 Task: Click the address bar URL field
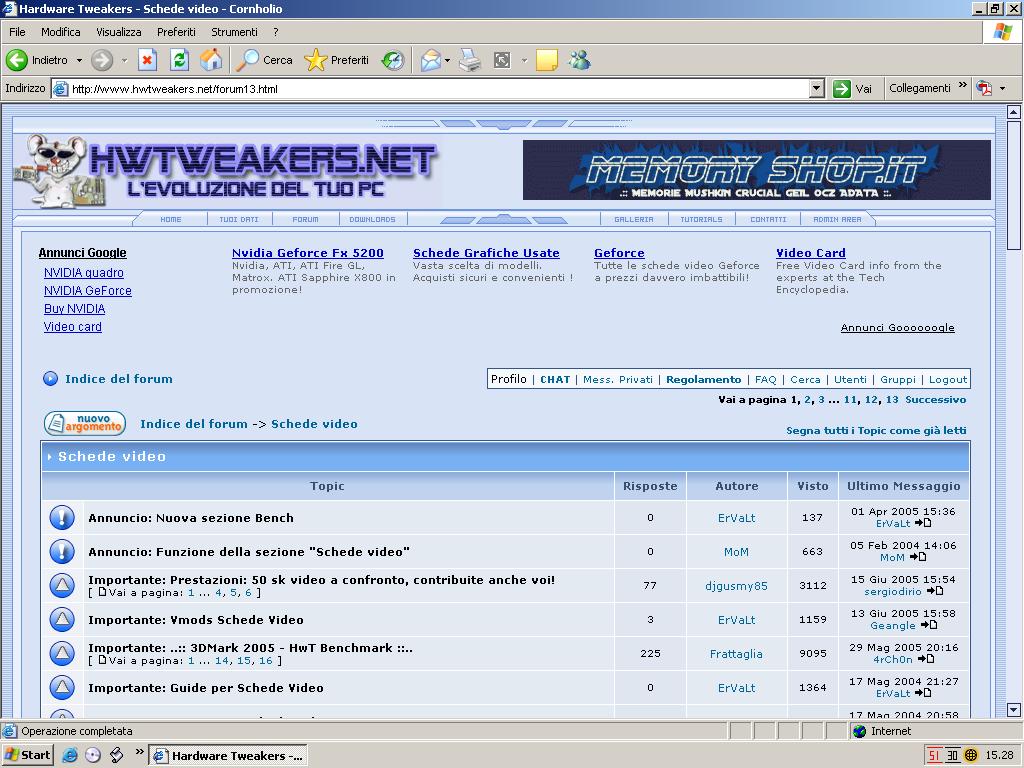438,89
